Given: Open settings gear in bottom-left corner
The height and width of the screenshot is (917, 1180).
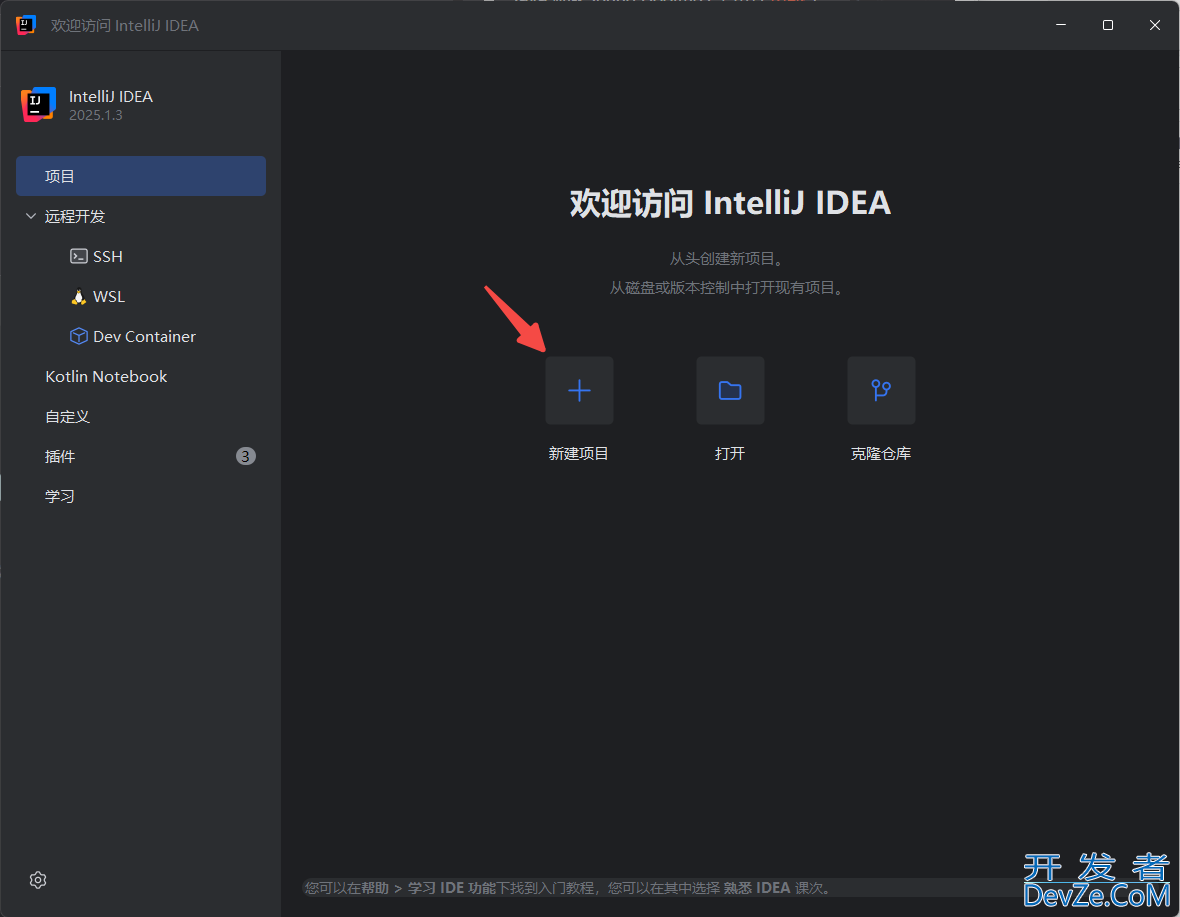Looking at the screenshot, I should click(x=38, y=879).
